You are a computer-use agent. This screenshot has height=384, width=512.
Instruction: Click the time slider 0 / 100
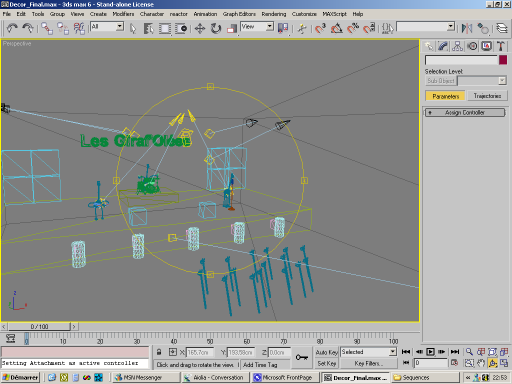point(39,327)
